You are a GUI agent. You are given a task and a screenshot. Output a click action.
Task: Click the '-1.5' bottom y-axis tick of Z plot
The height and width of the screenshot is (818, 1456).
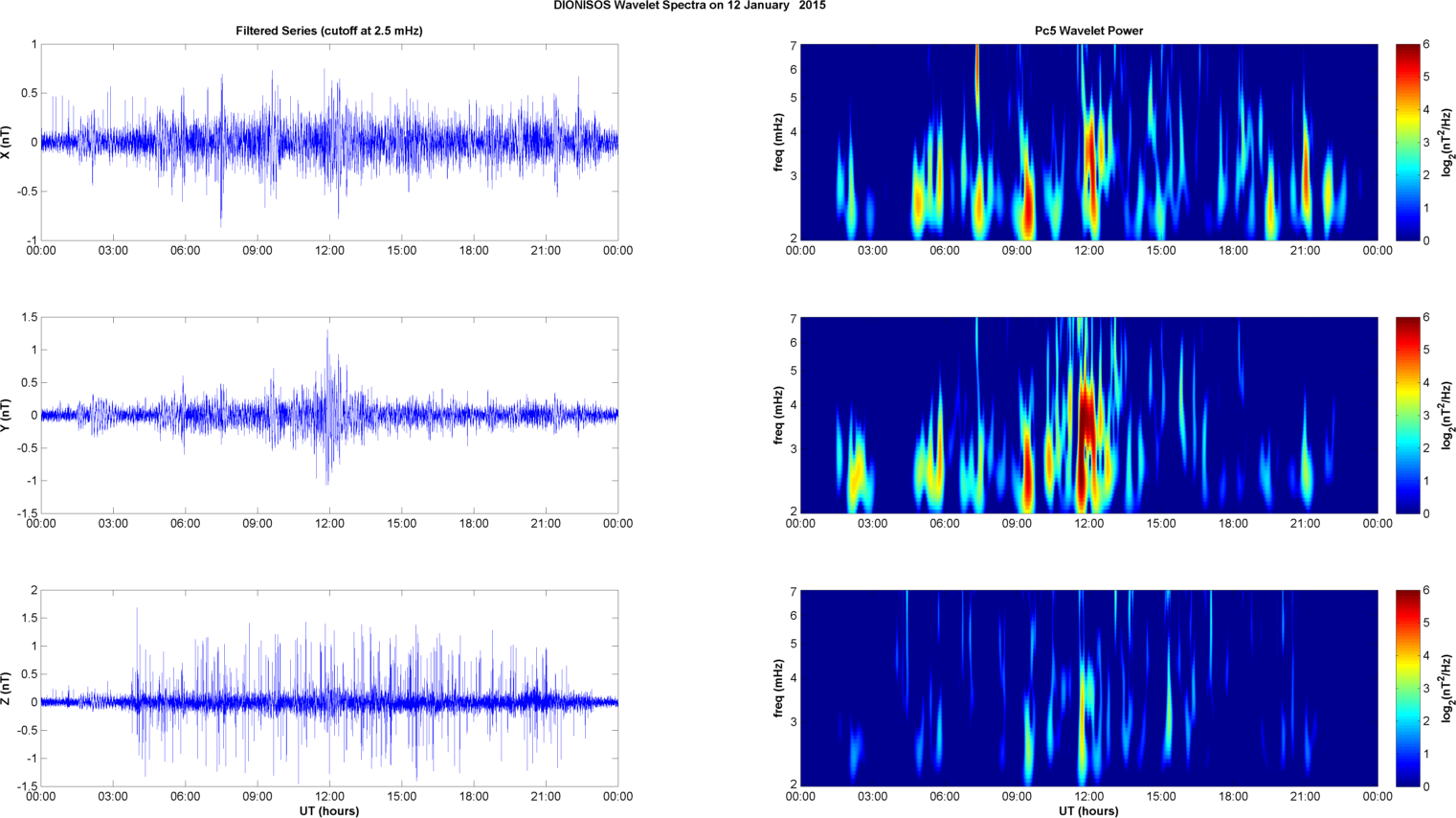point(27,786)
